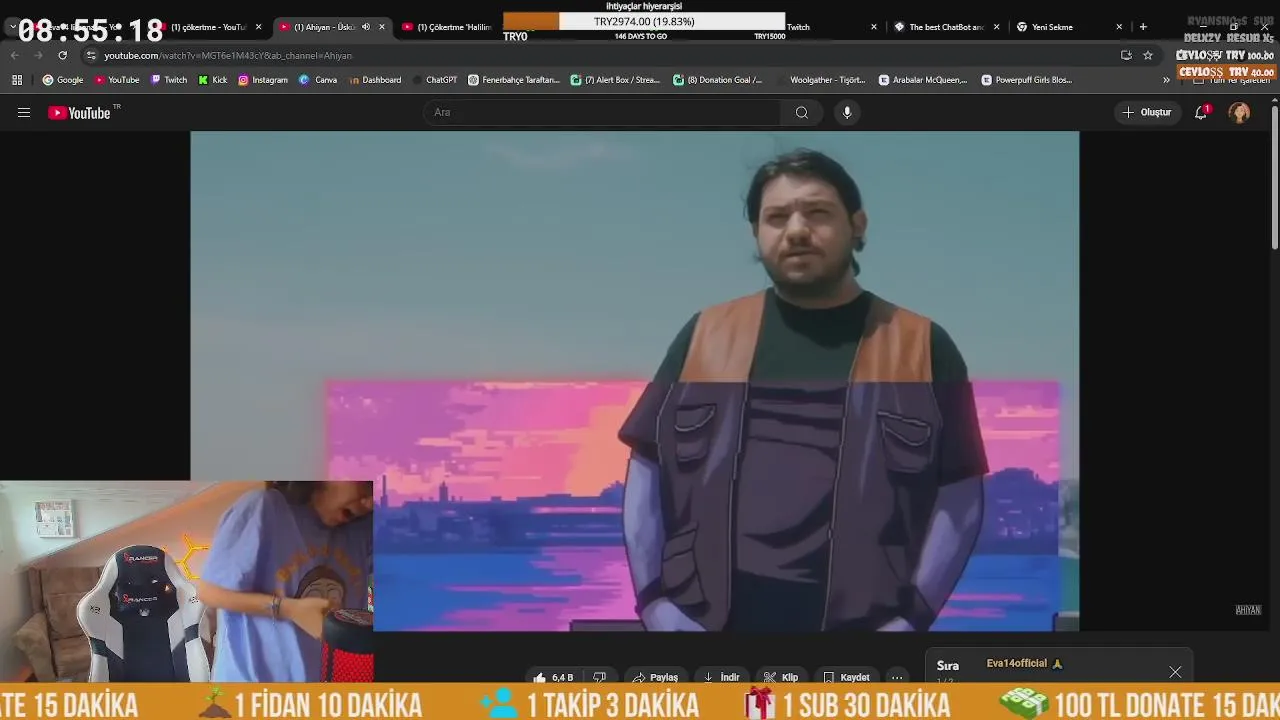Click the streamer webcam overlay
Viewport: 1280px width, 720px height.
click(x=186, y=581)
